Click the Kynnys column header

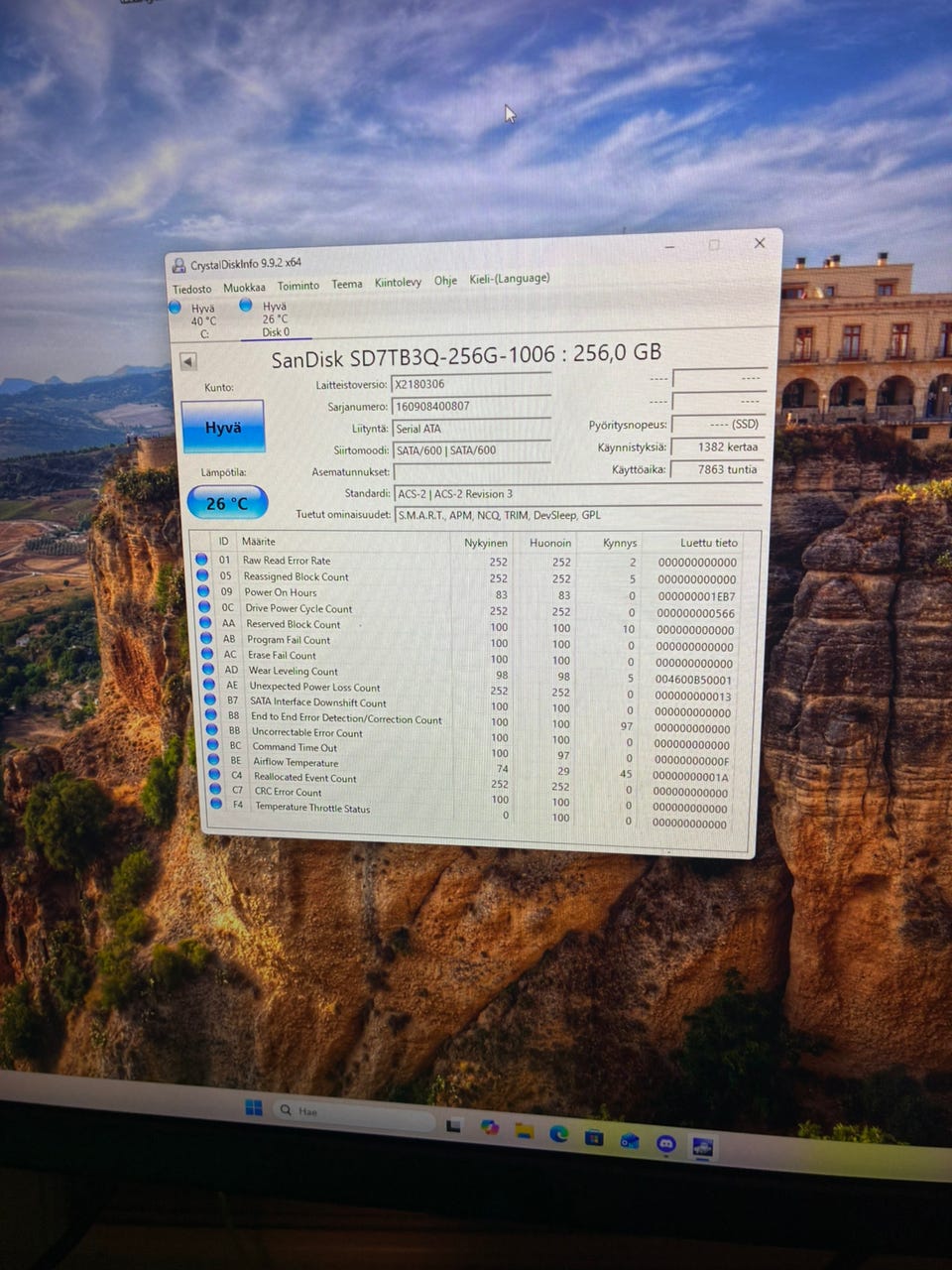click(x=620, y=543)
